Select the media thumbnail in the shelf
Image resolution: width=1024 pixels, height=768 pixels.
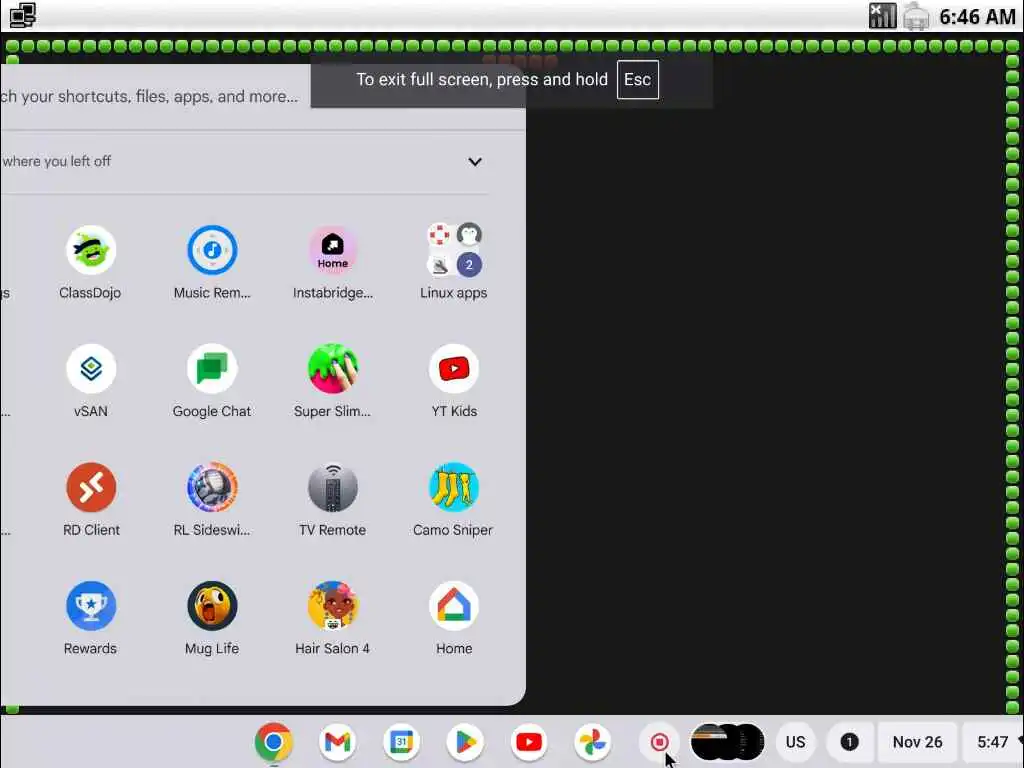click(x=728, y=742)
